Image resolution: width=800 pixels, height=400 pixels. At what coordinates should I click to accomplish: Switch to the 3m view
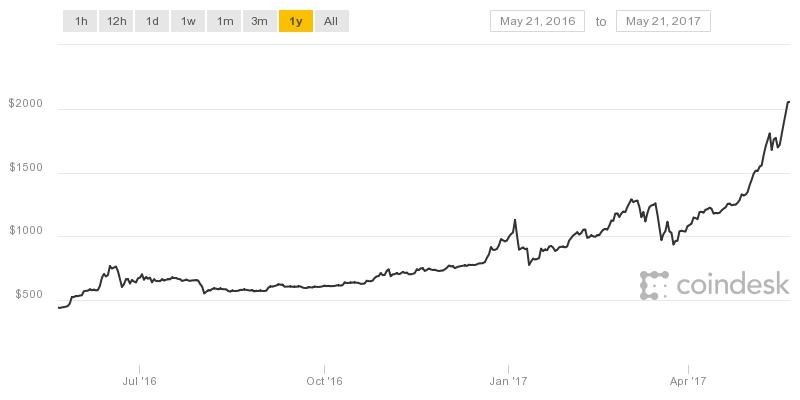coord(260,21)
